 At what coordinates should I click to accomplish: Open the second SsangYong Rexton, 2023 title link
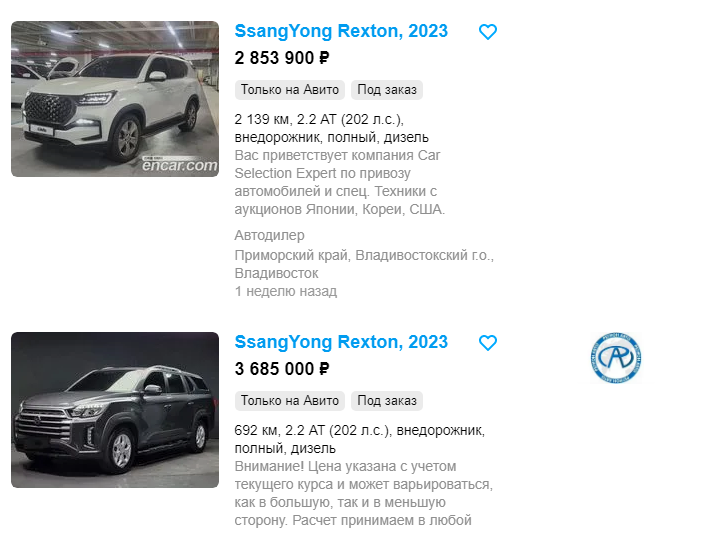coord(341,342)
